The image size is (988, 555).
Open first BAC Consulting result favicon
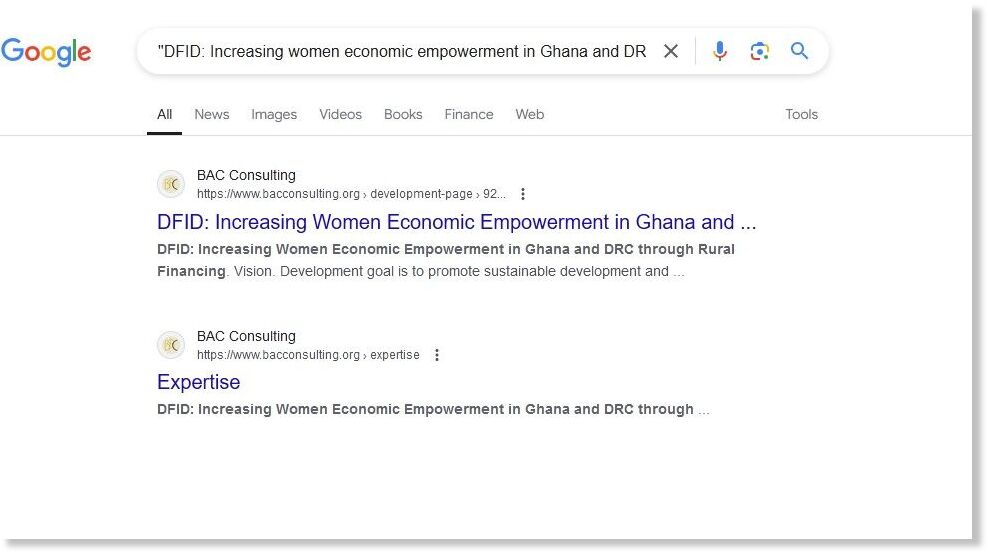171,184
